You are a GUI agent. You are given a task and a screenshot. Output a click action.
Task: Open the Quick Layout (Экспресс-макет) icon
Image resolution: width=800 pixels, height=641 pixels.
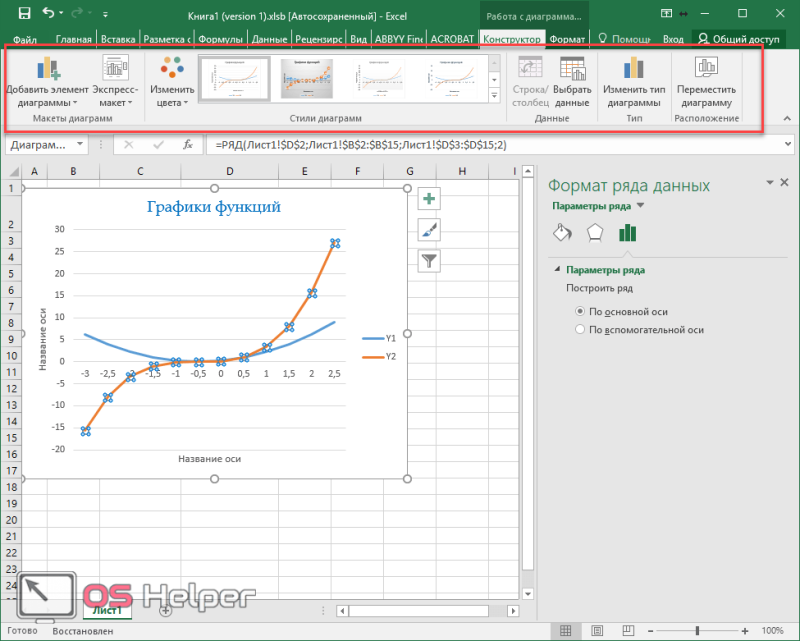(x=115, y=68)
